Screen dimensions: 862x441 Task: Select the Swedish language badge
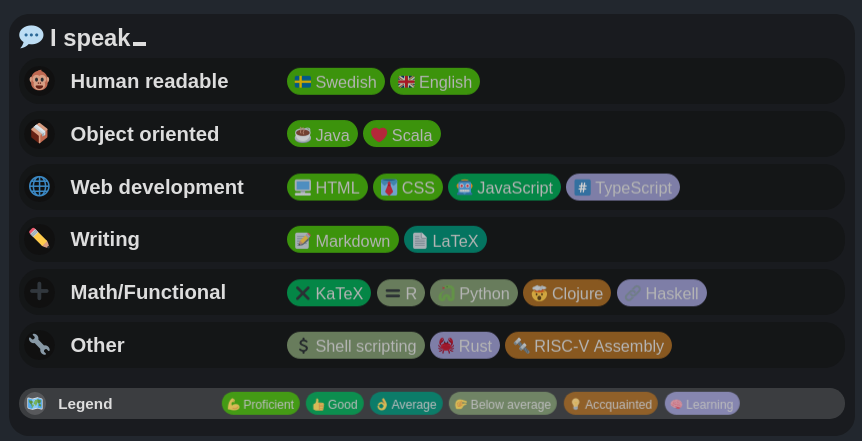(335, 82)
